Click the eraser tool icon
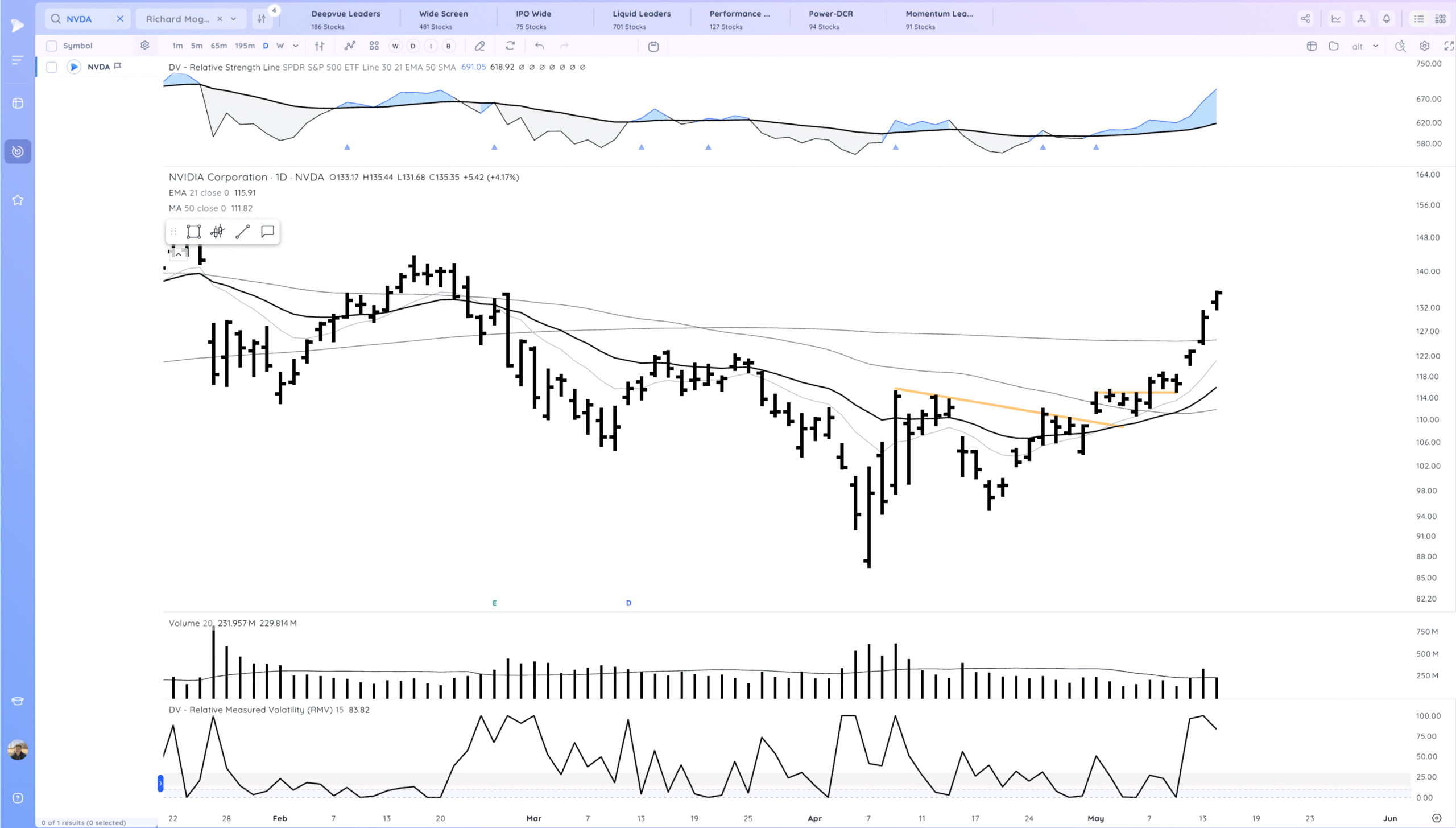Image resolution: width=1456 pixels, height=828 pixels. point(479,46)
